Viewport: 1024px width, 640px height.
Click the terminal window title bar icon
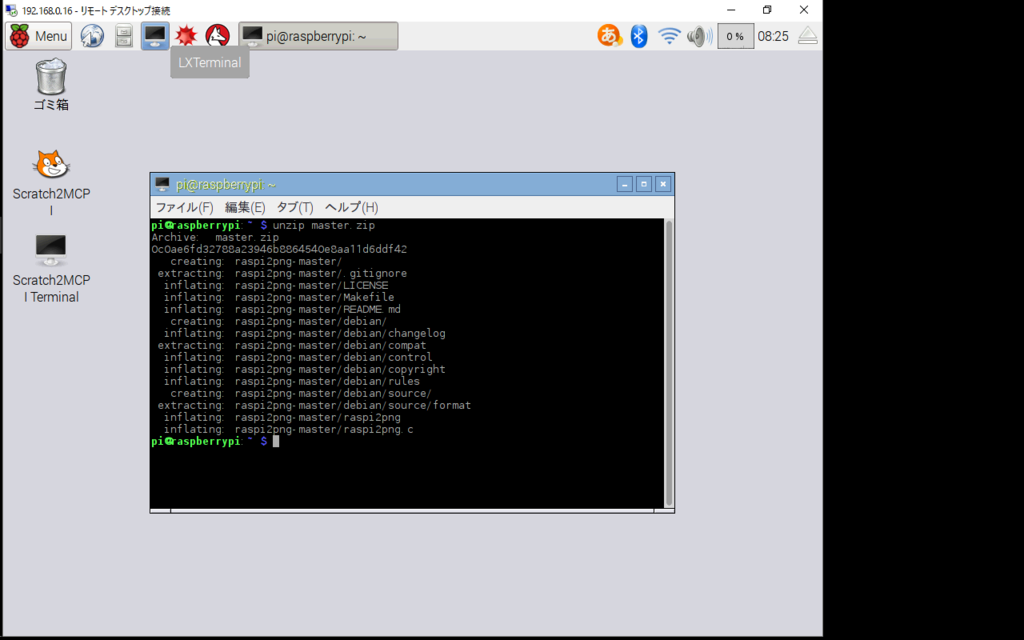coord(163,184)
